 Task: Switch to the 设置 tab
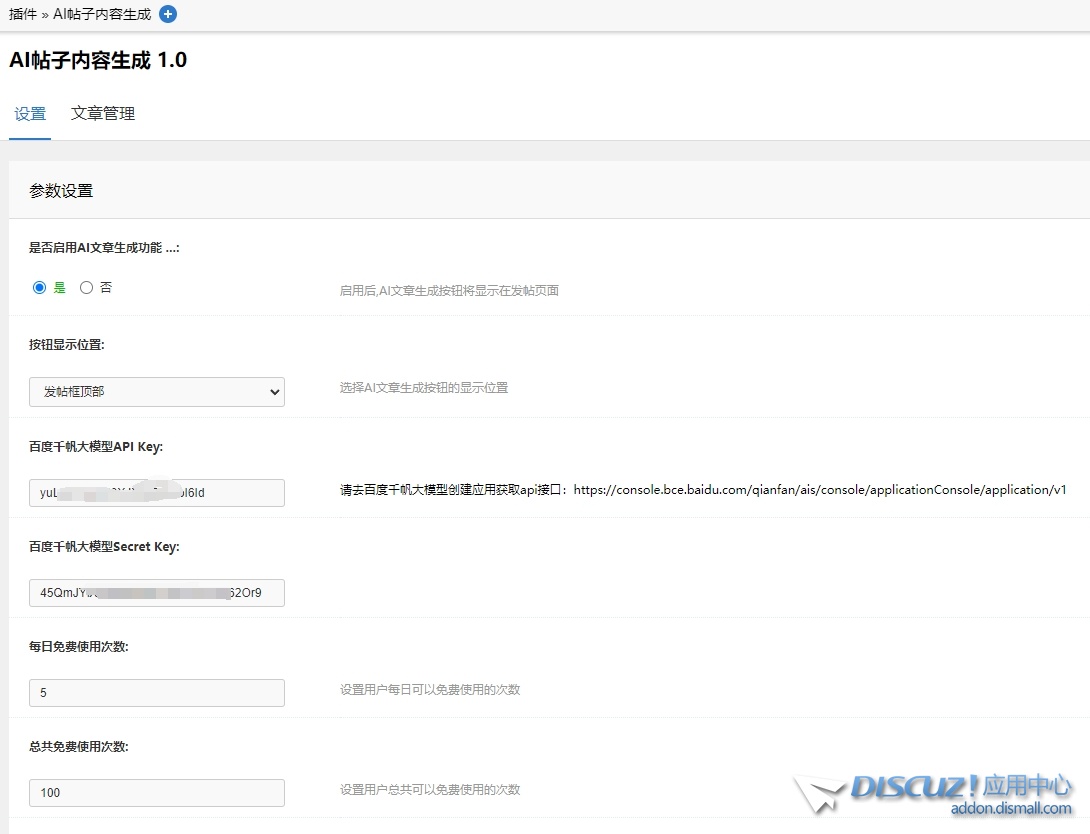[x=30, y=114]
